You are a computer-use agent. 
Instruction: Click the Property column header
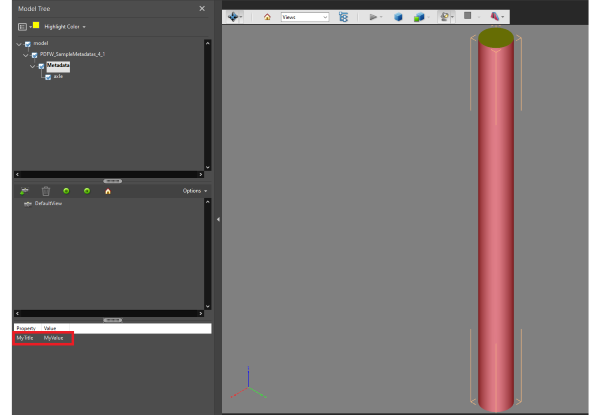[27, 328]
